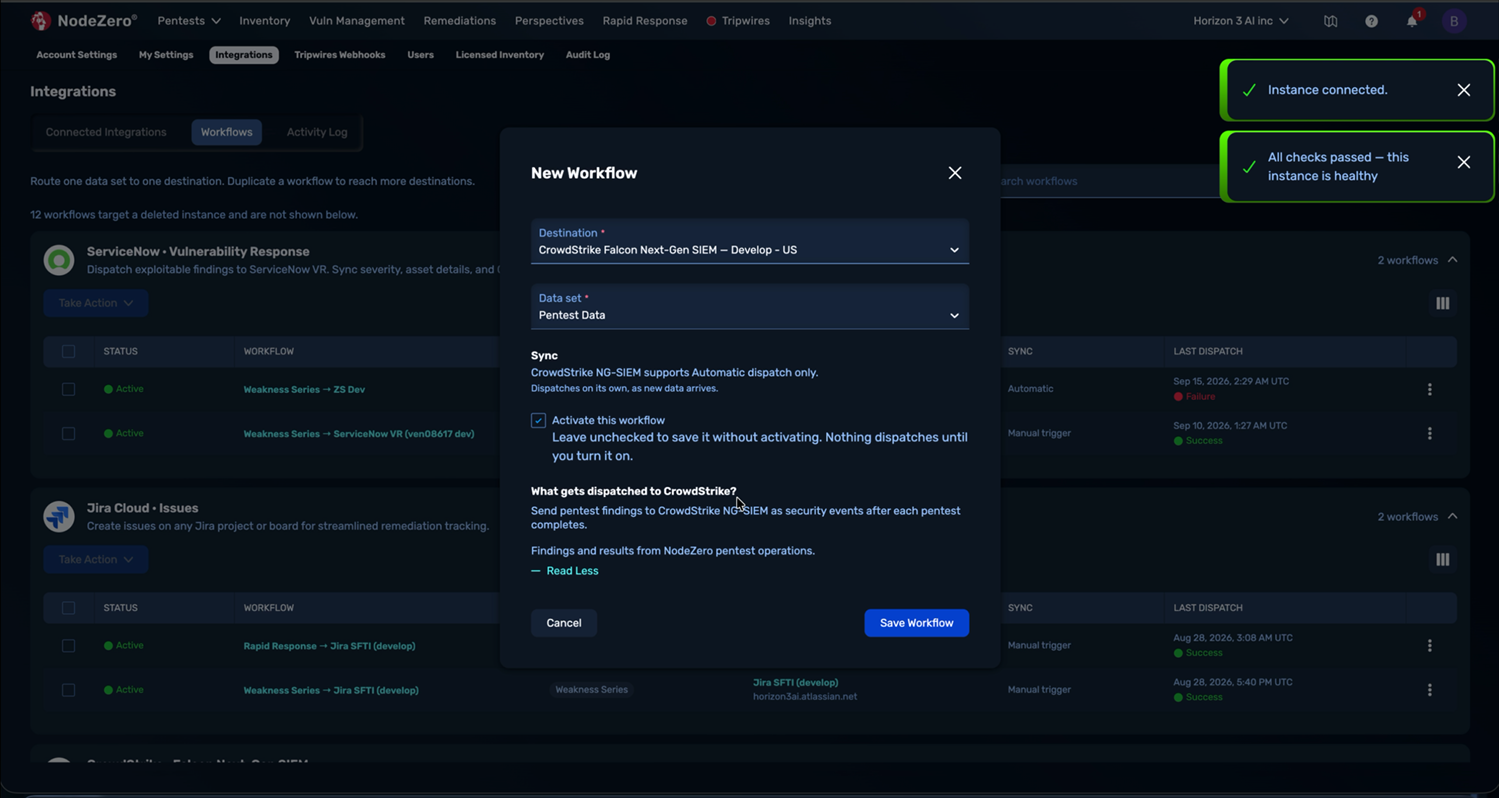Select checkbox for ServiceNow VR (ven08617 dev) row
Image resolution: width=1499 pixels, height=798 pixels.
pos(68,433)
